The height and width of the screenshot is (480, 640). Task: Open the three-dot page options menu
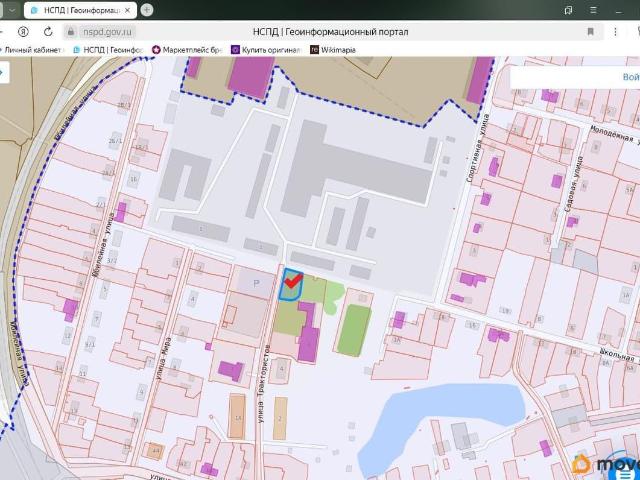(616, 32)
